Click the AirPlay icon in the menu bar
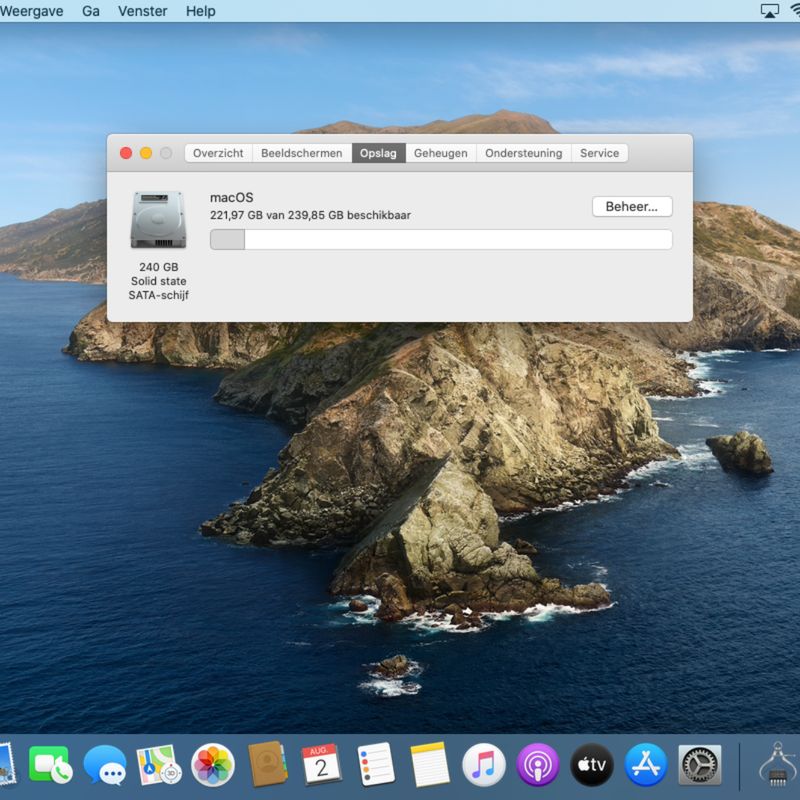The width and height of the screenshot is (800, 800). 769,11
